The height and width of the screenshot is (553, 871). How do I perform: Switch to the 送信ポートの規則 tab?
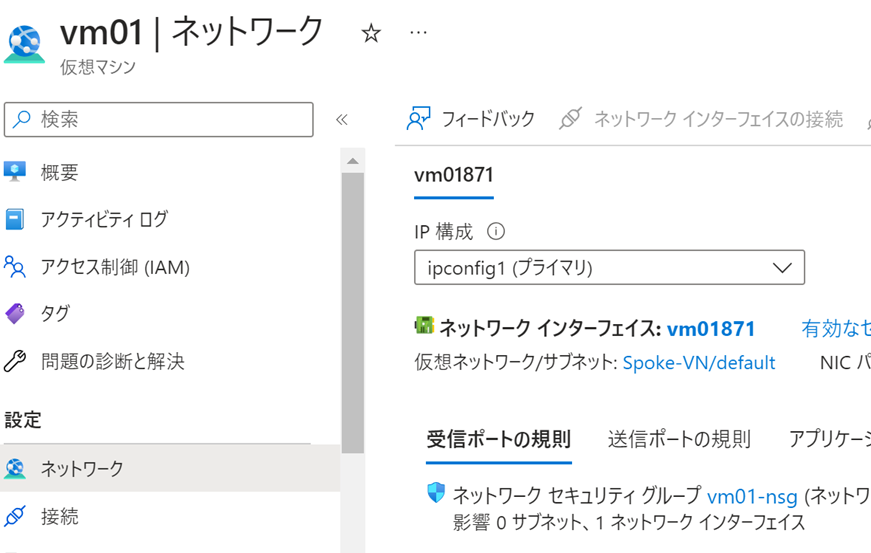(x=679, y=439)
